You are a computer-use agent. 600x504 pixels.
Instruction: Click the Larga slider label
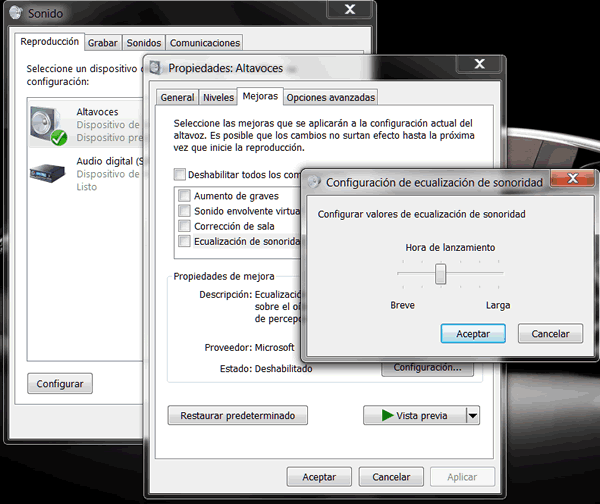click(498, 305)
